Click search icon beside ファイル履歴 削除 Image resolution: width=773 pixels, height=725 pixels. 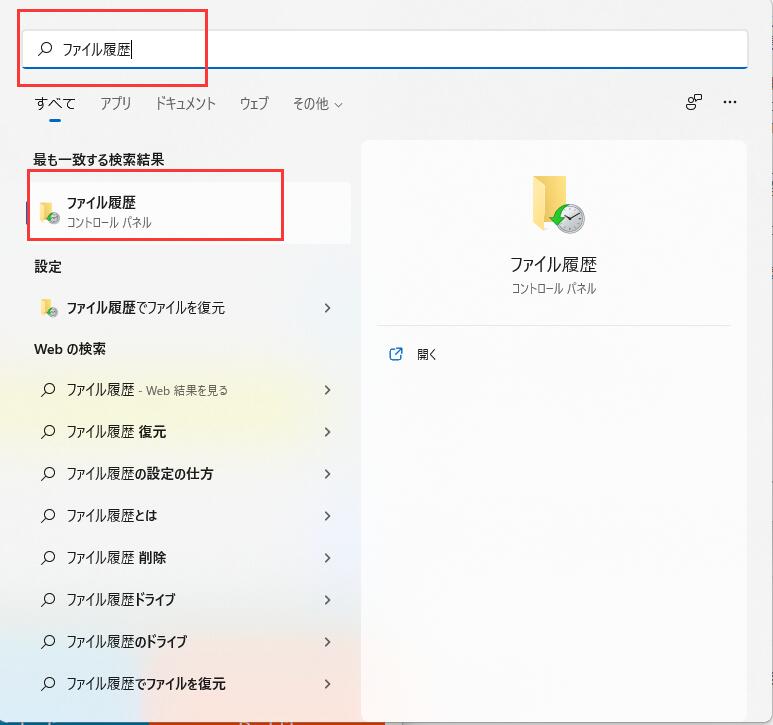click(48, 557)
